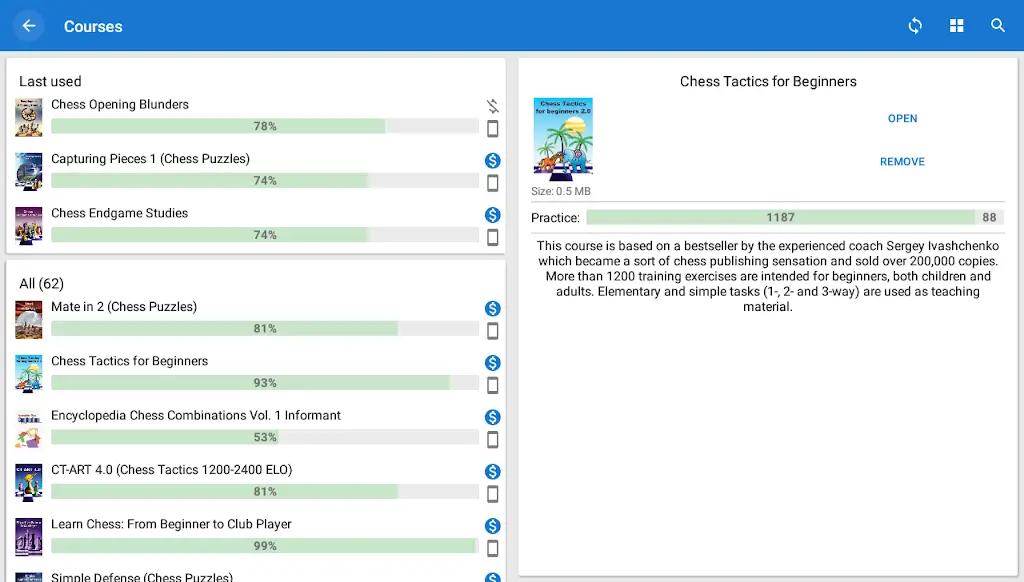Tap the dollar icon beside Chess Endgame Studies
Image resolution: width=1024 pixels, height=582 pixels.
coord(492,214)
